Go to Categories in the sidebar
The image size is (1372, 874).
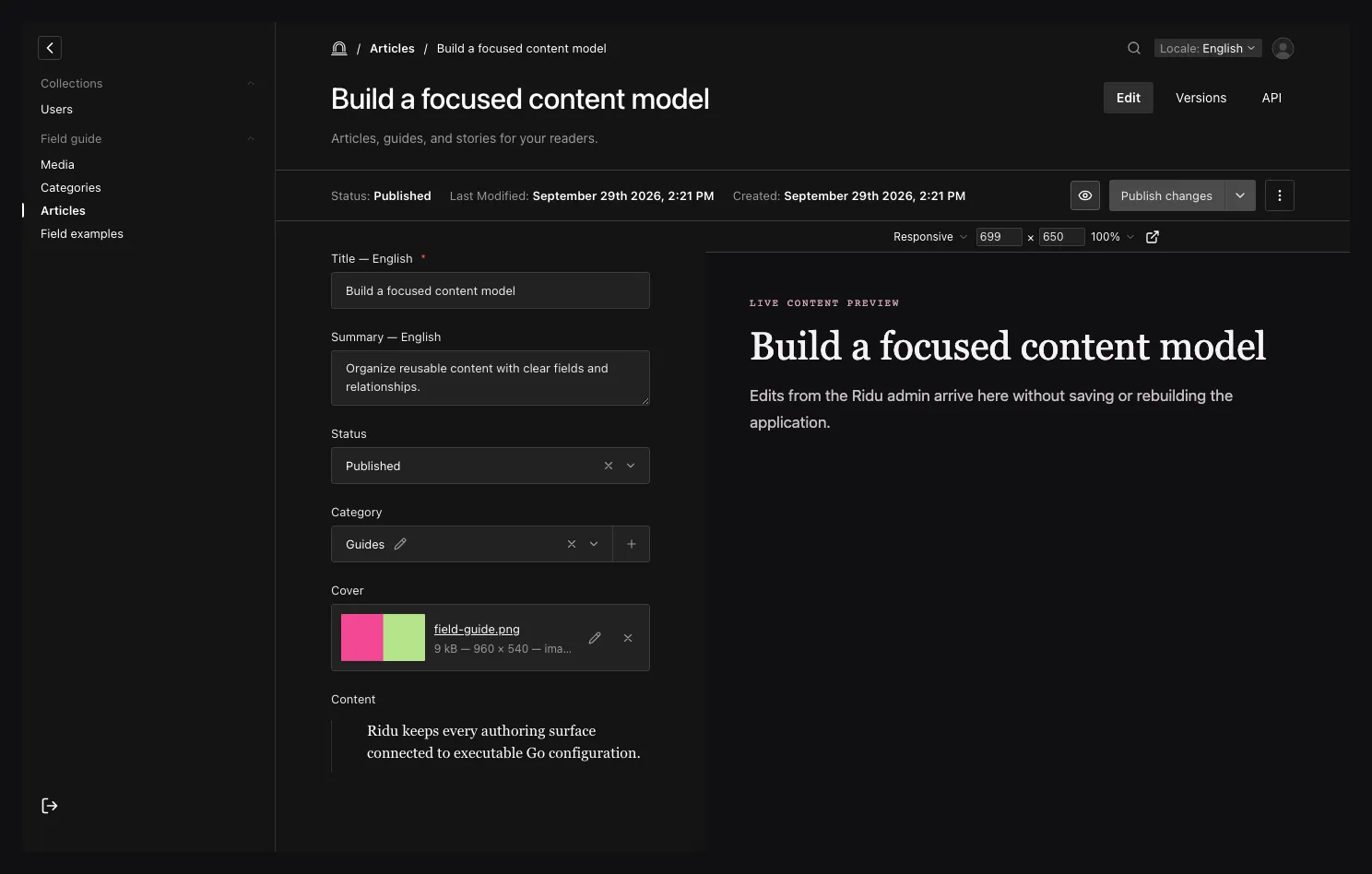click(71, 187)
